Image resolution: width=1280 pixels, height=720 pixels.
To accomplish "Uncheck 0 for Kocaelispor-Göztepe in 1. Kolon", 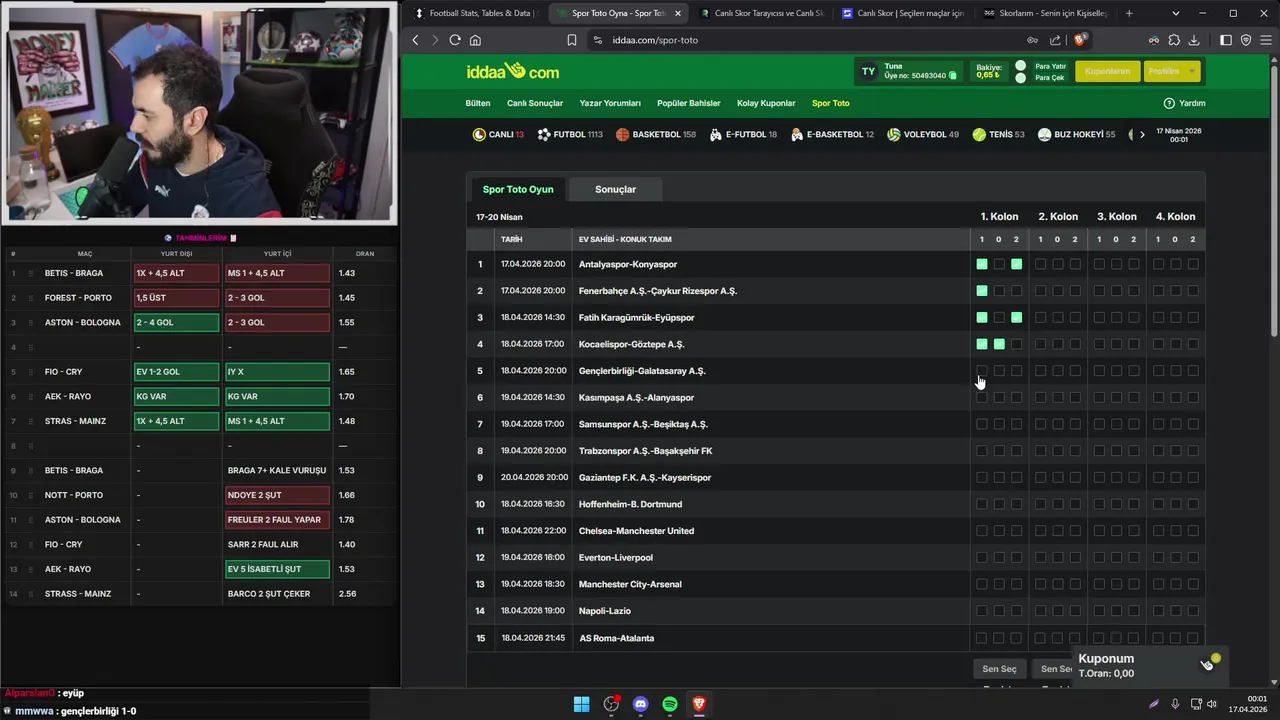I will 999,344.
